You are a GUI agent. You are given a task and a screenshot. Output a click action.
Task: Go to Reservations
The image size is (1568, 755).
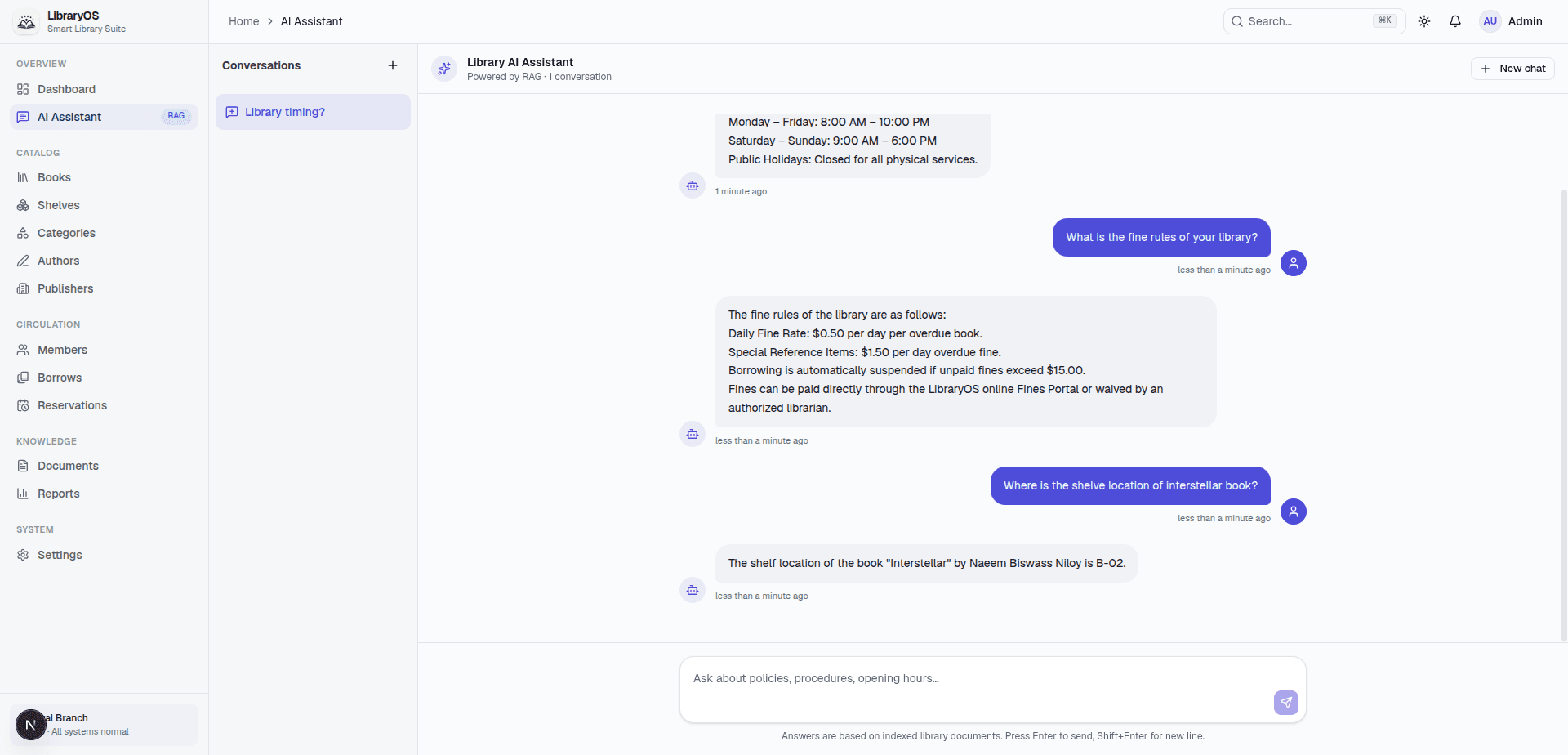tap(104, 405)
